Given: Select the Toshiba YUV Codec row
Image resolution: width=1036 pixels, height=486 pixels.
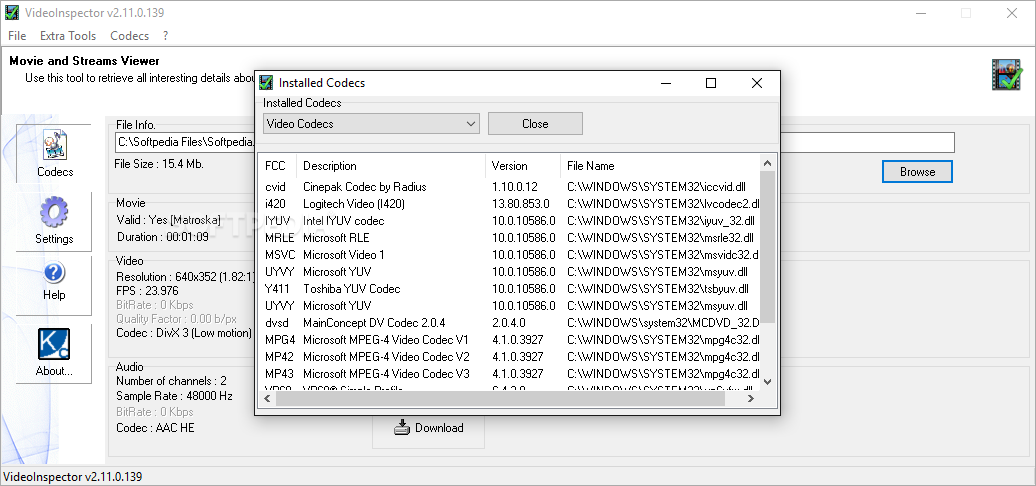Looking at the screenshot, I should 510,289.
